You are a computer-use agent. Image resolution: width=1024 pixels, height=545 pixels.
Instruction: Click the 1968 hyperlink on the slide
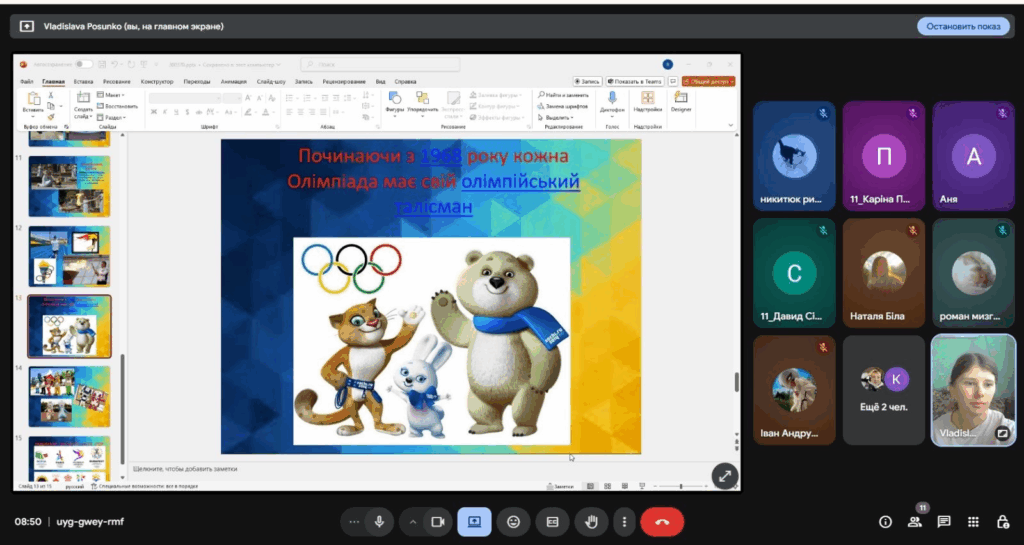tap(441, 156)
